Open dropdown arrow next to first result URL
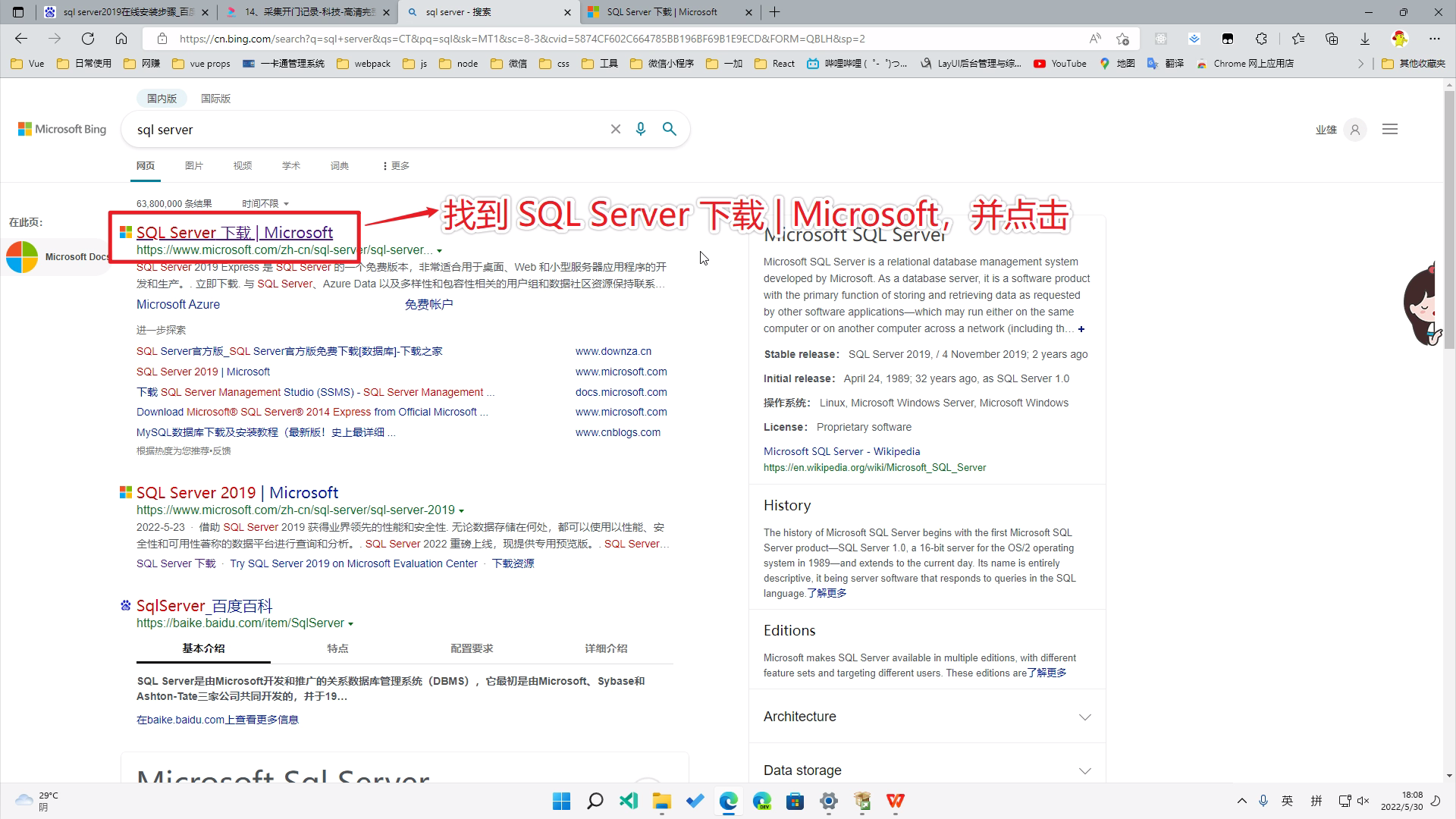The image size is (1456, 819). [x=439, y=251]
